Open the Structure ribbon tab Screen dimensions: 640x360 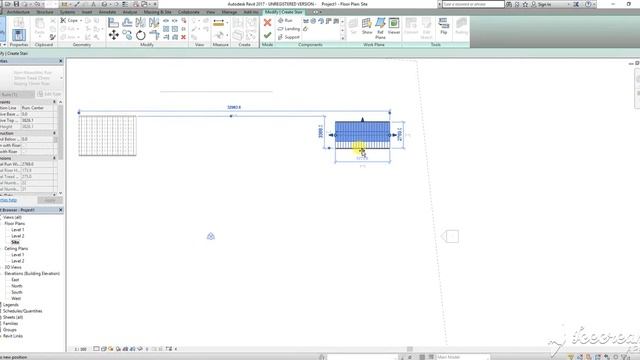click(45, 12)
